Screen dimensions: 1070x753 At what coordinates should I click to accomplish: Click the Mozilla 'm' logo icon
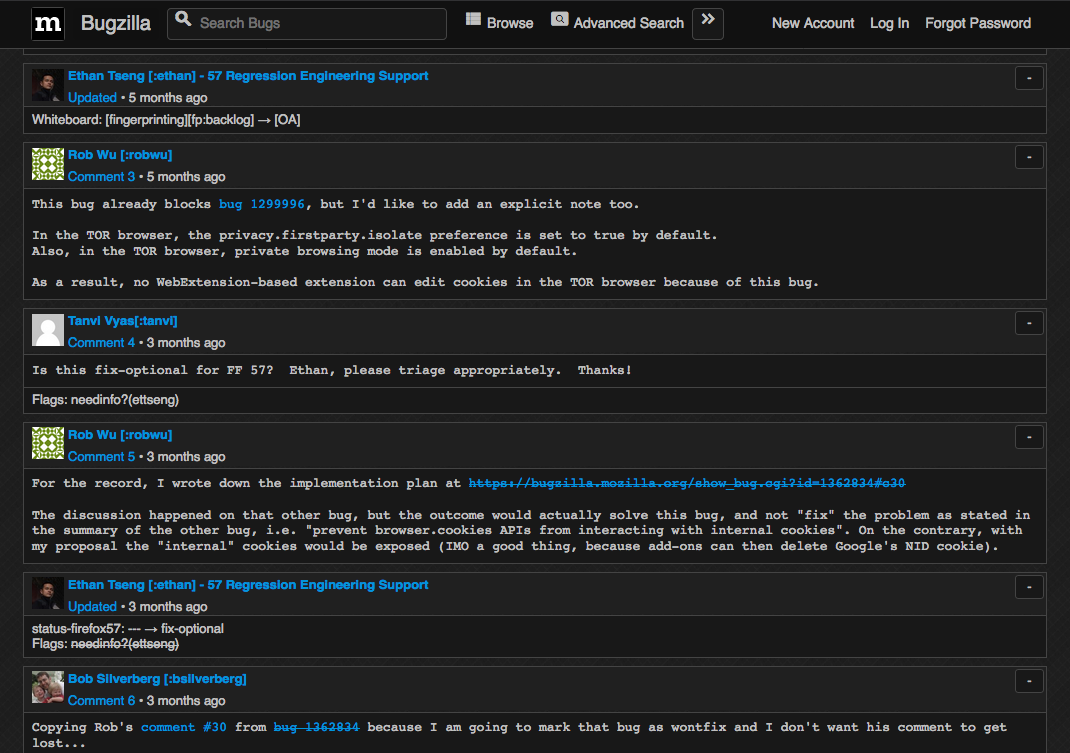click(x=48, y=24)
